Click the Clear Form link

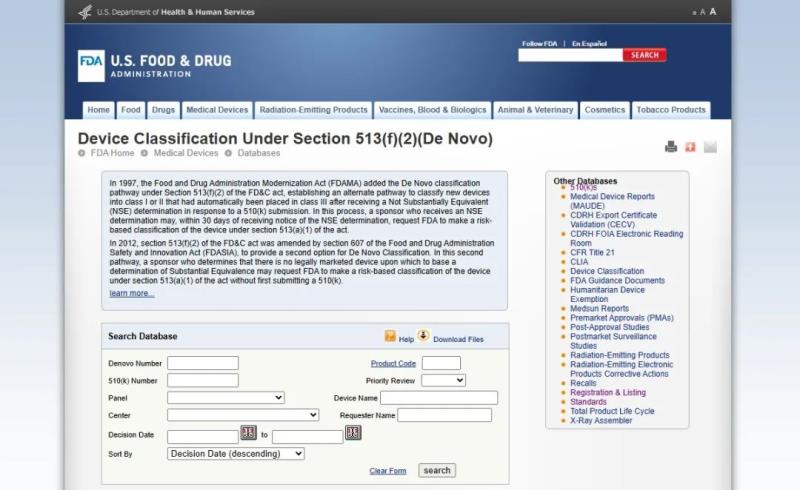pyautogui.click(x=387, y=471)
